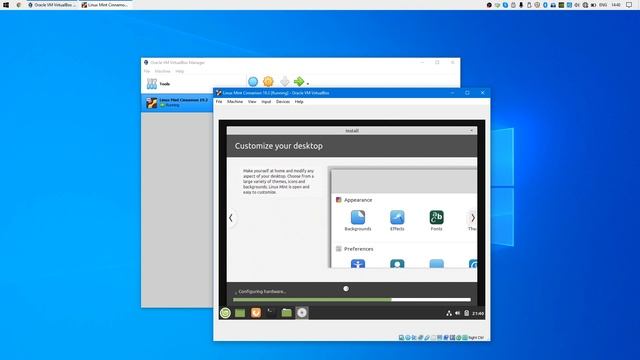Open the Windows Start button
This screenshot has width=640, height=360.
(x=6, y=5)
